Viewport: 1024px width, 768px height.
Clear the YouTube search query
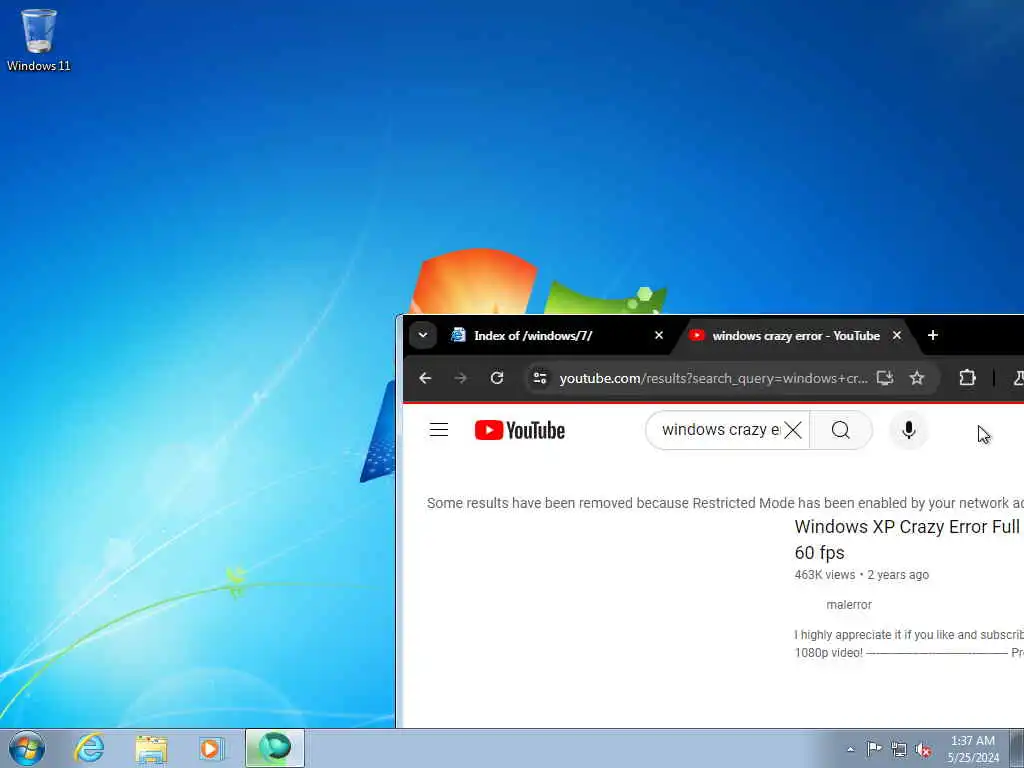tap(793, 430)
